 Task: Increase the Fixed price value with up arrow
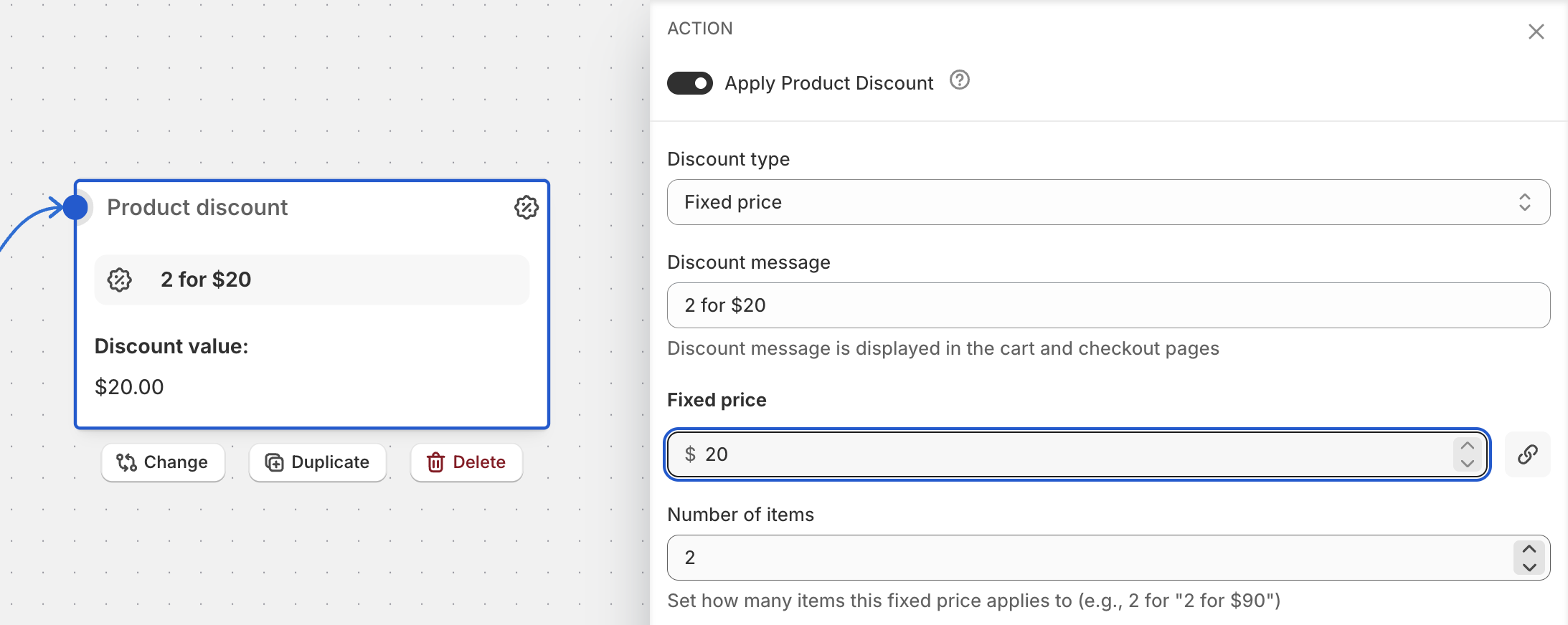click(x=1468, y=446)
